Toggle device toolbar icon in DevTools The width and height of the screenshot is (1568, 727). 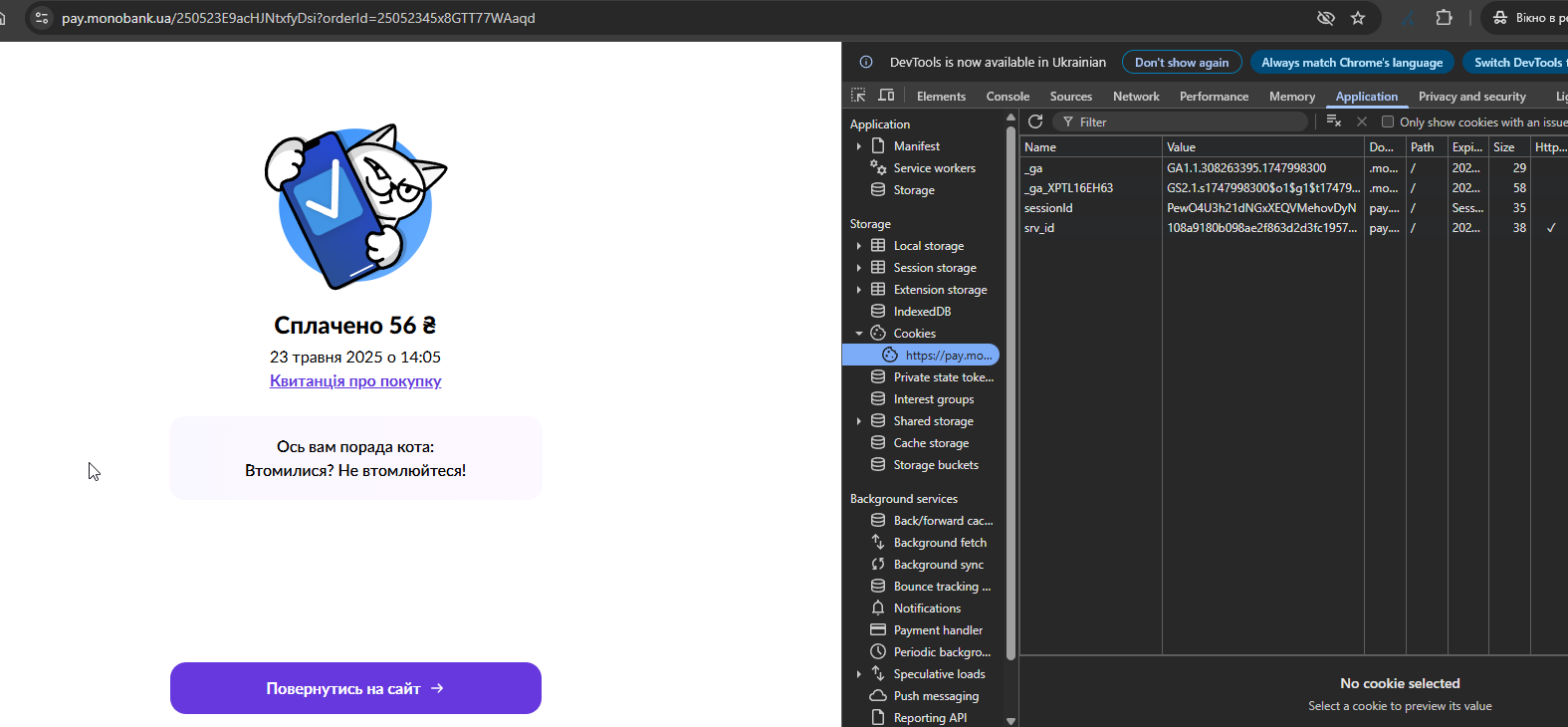[886, 96]
